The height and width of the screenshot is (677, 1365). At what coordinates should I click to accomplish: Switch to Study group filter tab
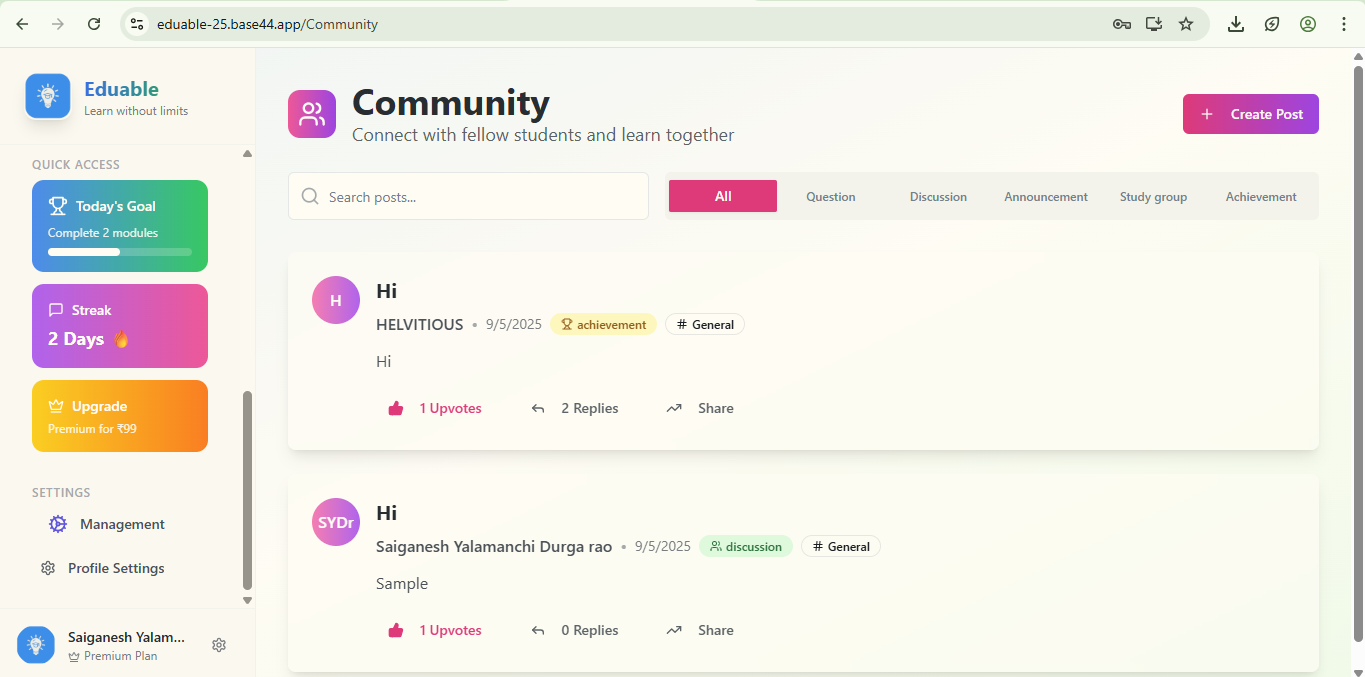point(1153,197)
